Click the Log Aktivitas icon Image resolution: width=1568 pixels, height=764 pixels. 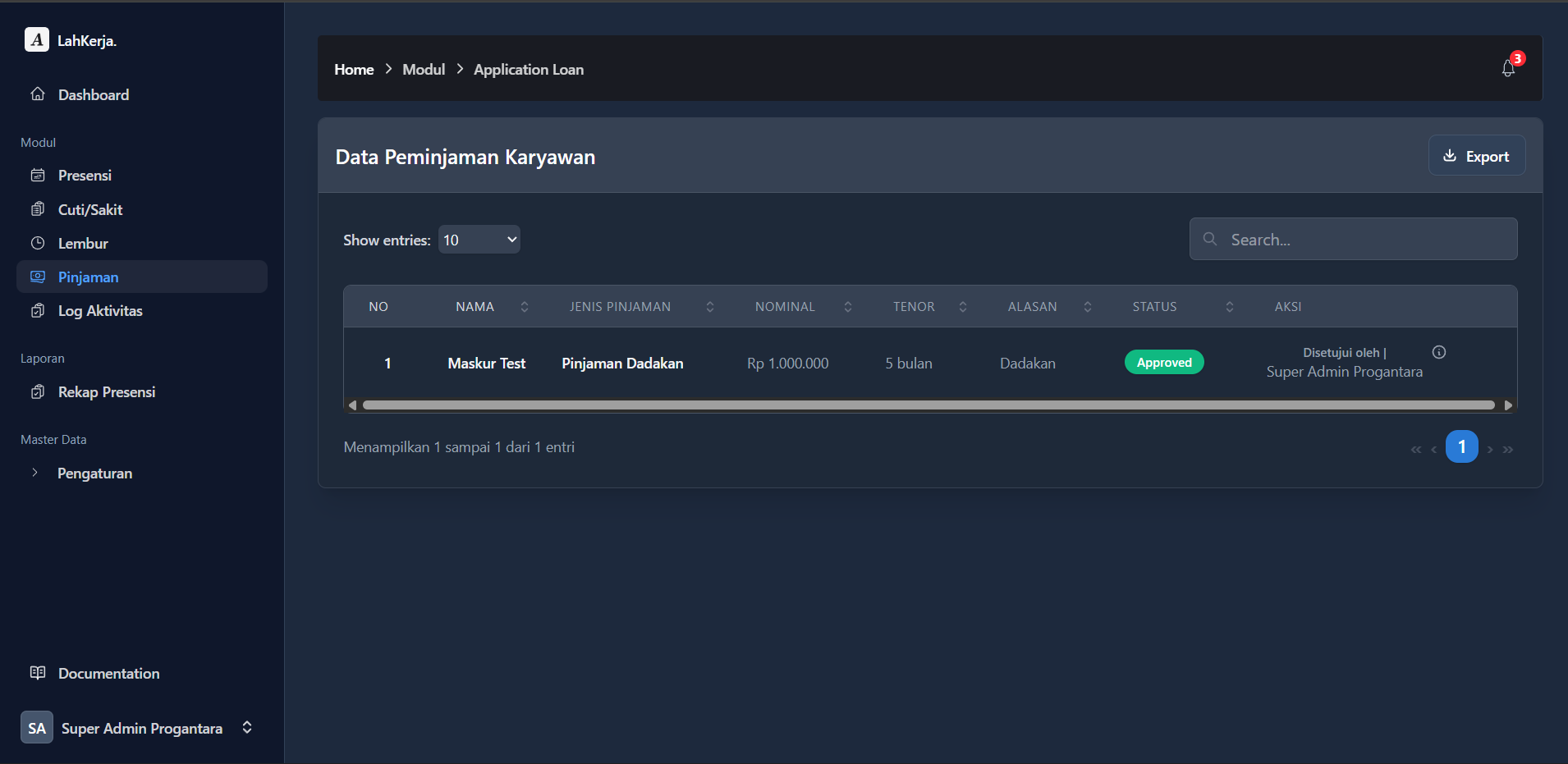coord(38,310)
